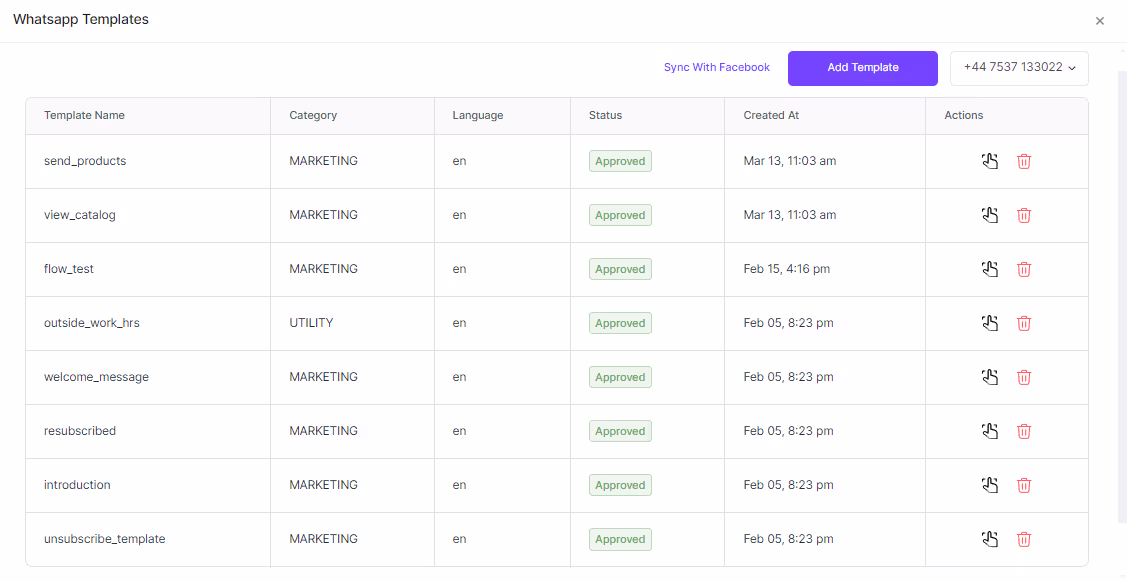Image resolution: width=1127 pixels, height=581 pixels.
Task: Delete the introduction template
Action: (x=1024, y=485)
